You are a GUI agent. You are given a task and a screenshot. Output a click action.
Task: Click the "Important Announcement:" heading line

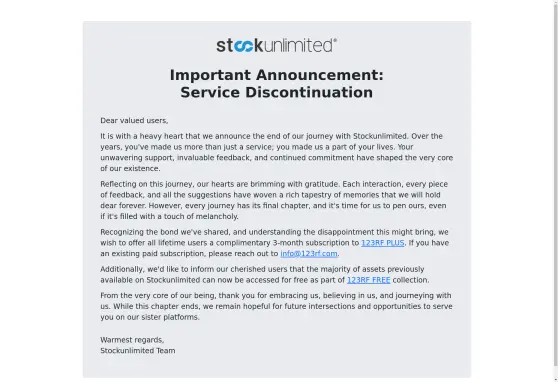click(x=277, y=75)
